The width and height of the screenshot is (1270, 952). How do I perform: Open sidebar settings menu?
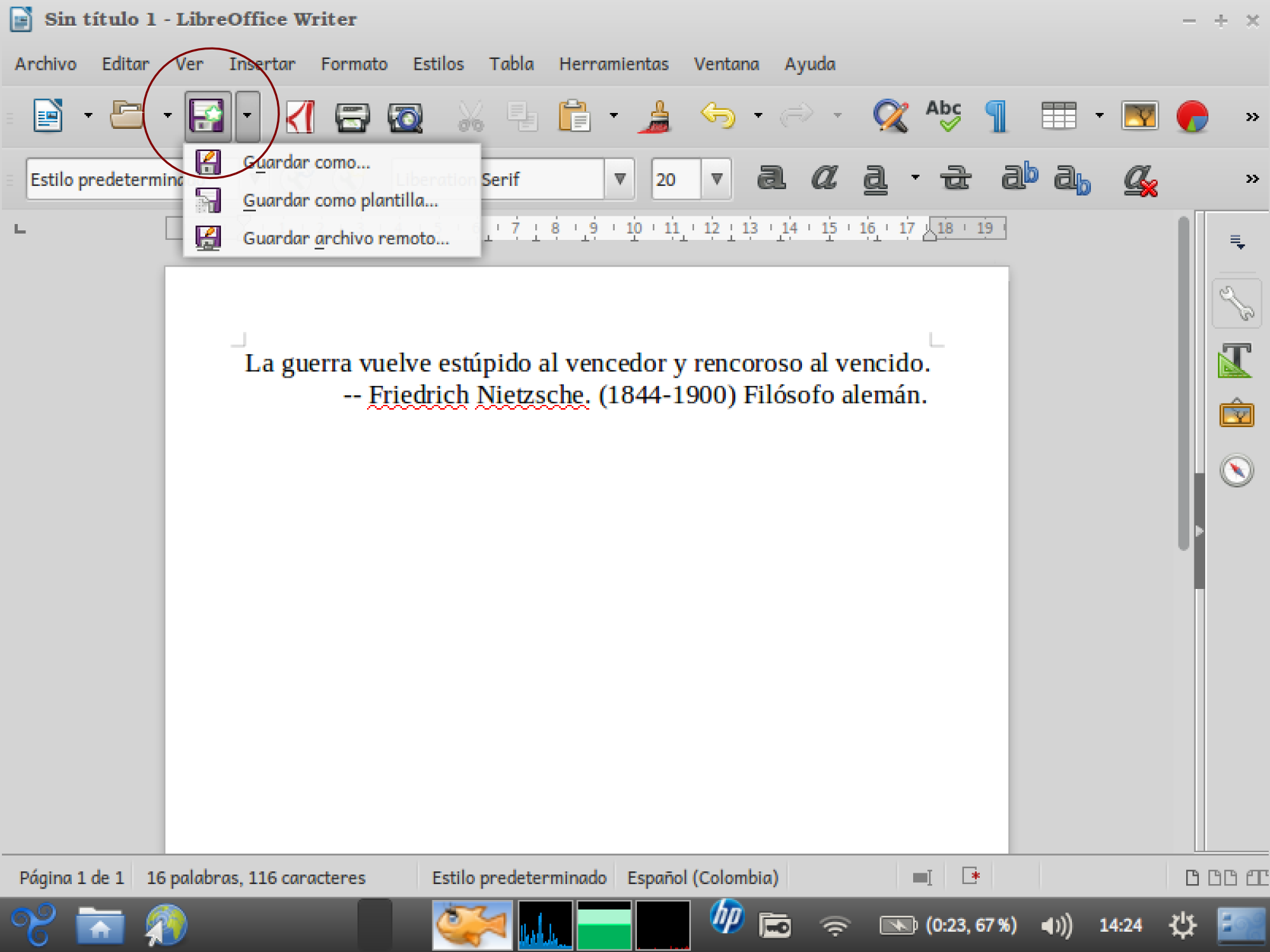(x=1237, y=242)
